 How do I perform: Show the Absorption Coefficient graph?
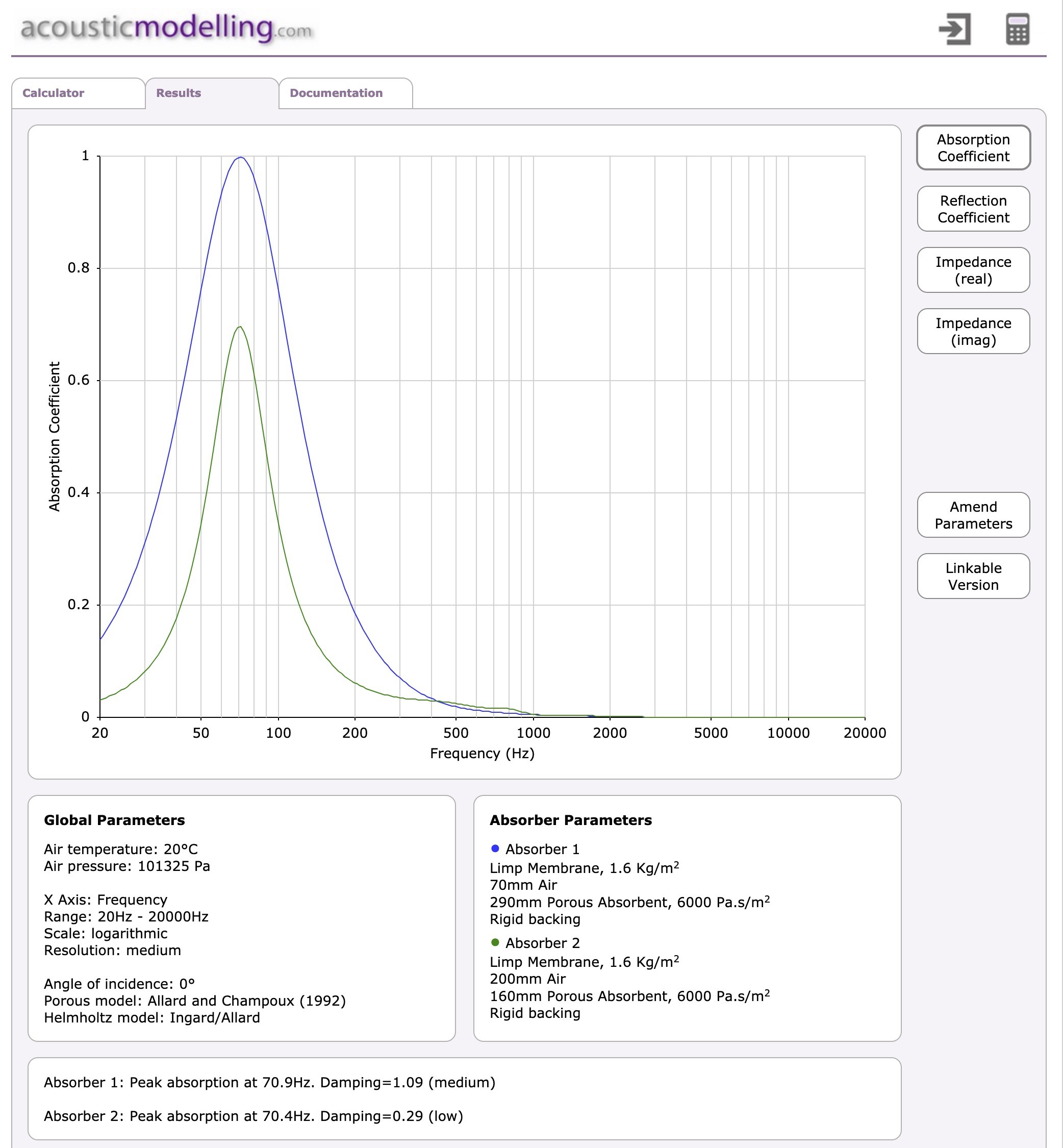coord(973,148)
